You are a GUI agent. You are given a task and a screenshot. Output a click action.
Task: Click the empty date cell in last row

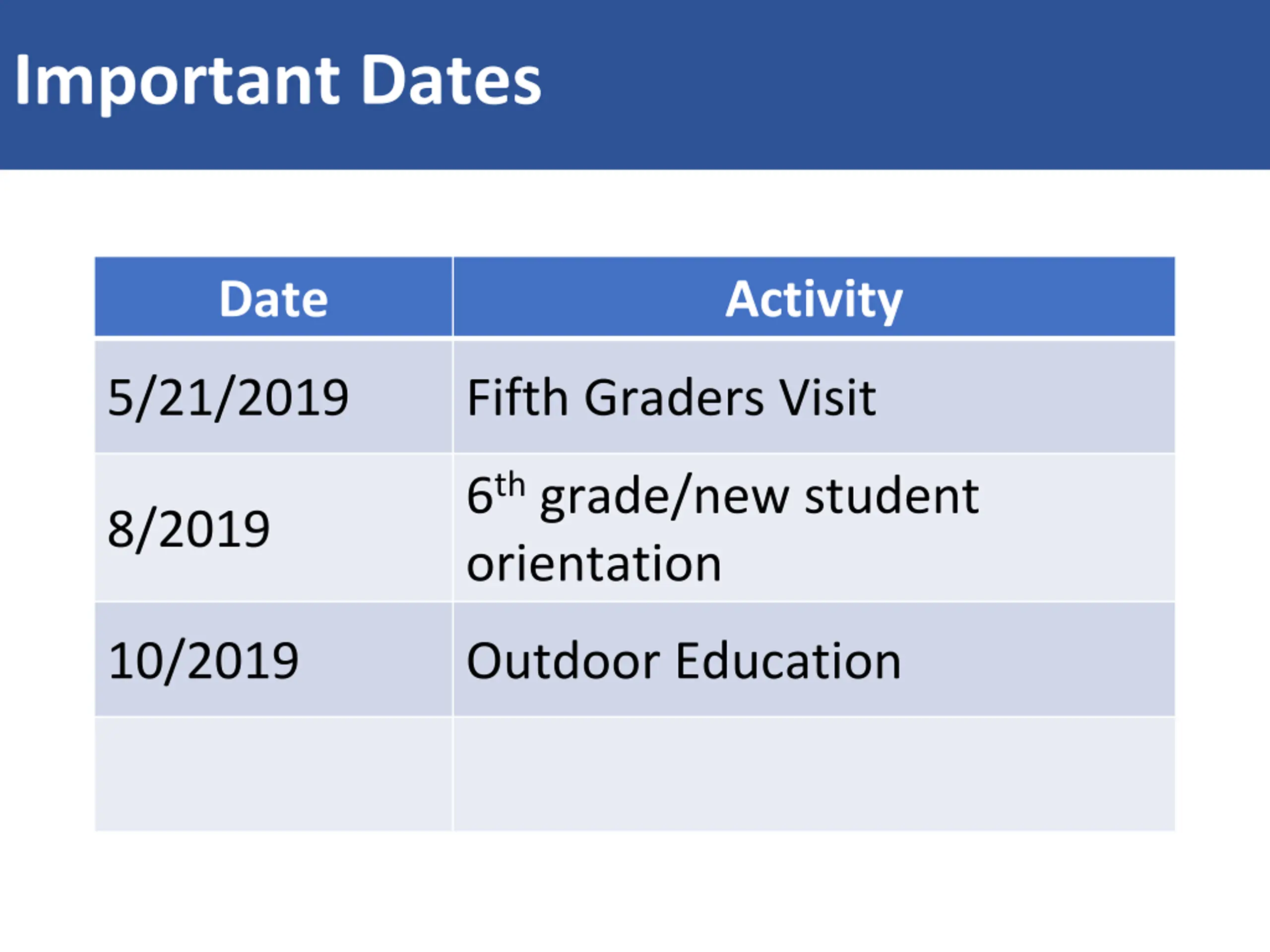[274, 774]
